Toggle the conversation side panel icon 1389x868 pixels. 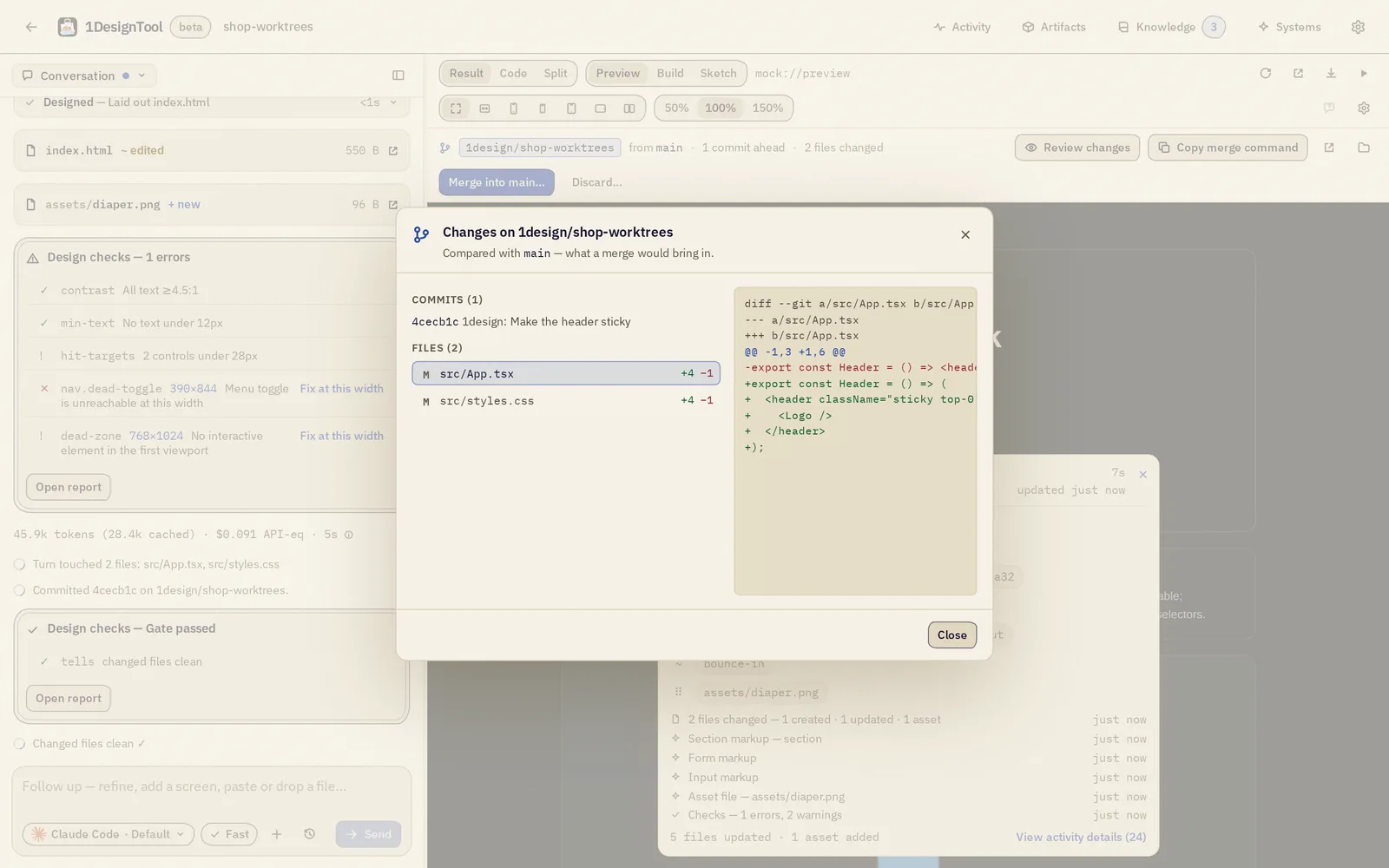(x=398, y=76)
